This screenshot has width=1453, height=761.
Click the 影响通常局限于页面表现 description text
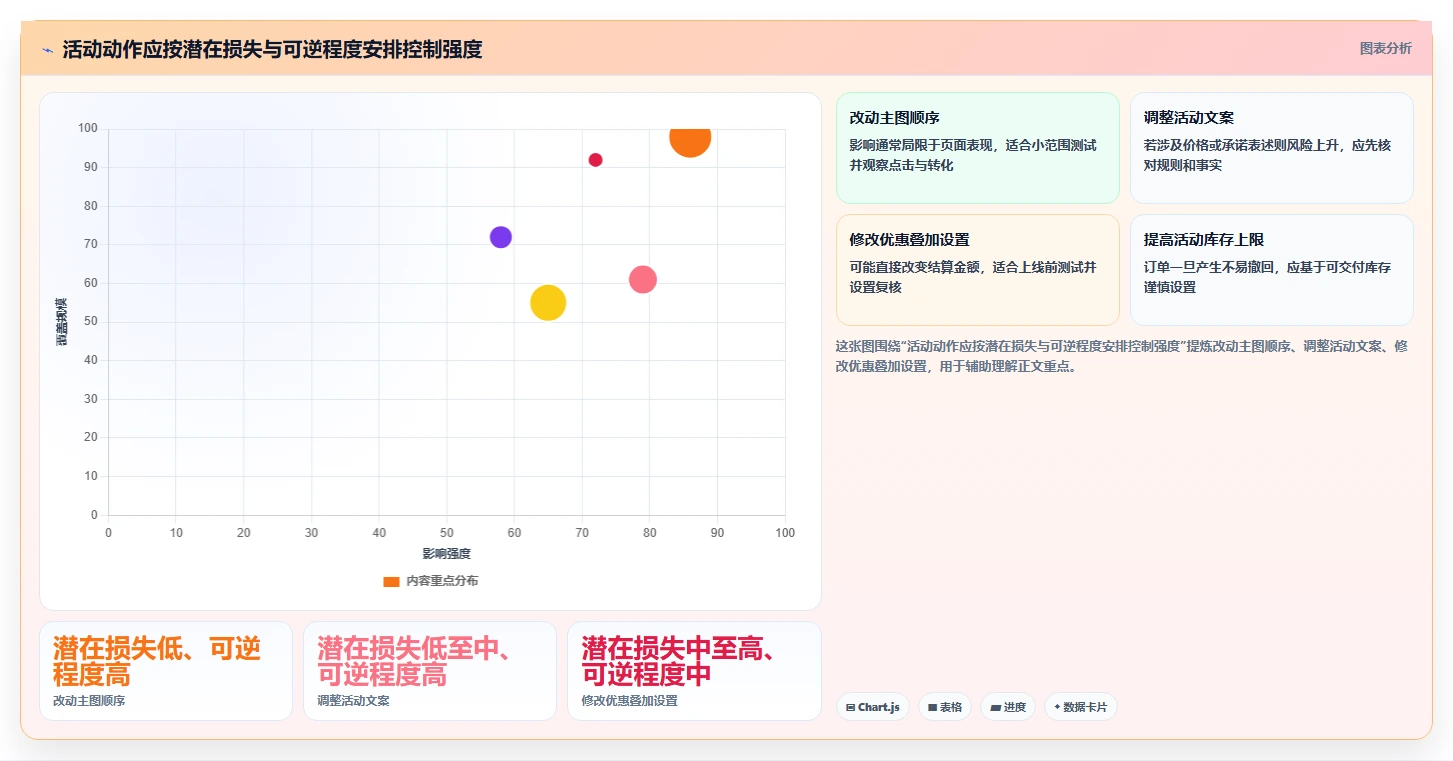[x=973, y=155]
